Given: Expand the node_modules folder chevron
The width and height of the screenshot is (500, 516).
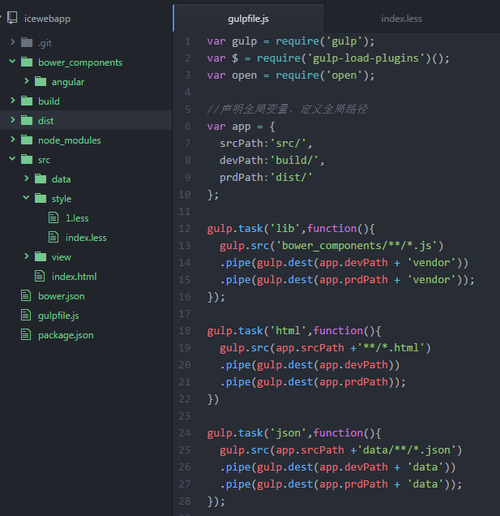Looking at the screenshot, I should pos(13,139).
